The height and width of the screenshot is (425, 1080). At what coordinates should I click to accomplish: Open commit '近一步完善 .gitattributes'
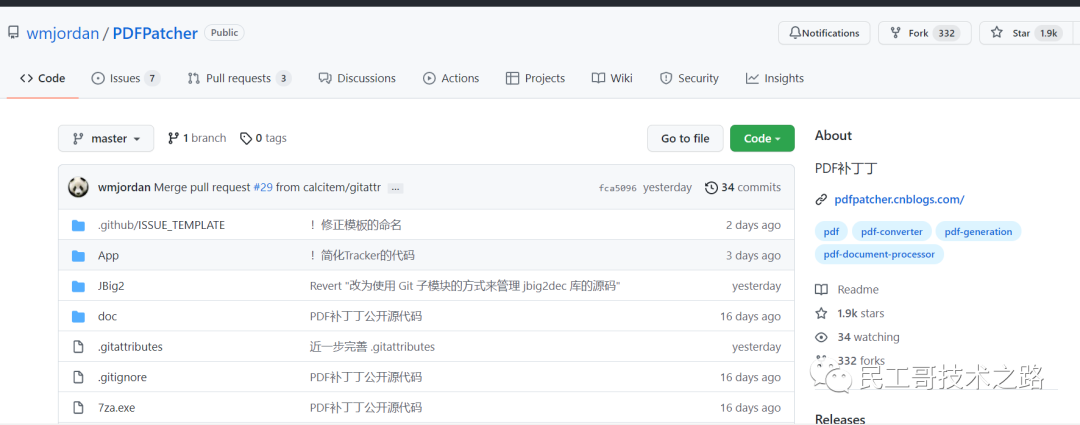pos(372,346)
